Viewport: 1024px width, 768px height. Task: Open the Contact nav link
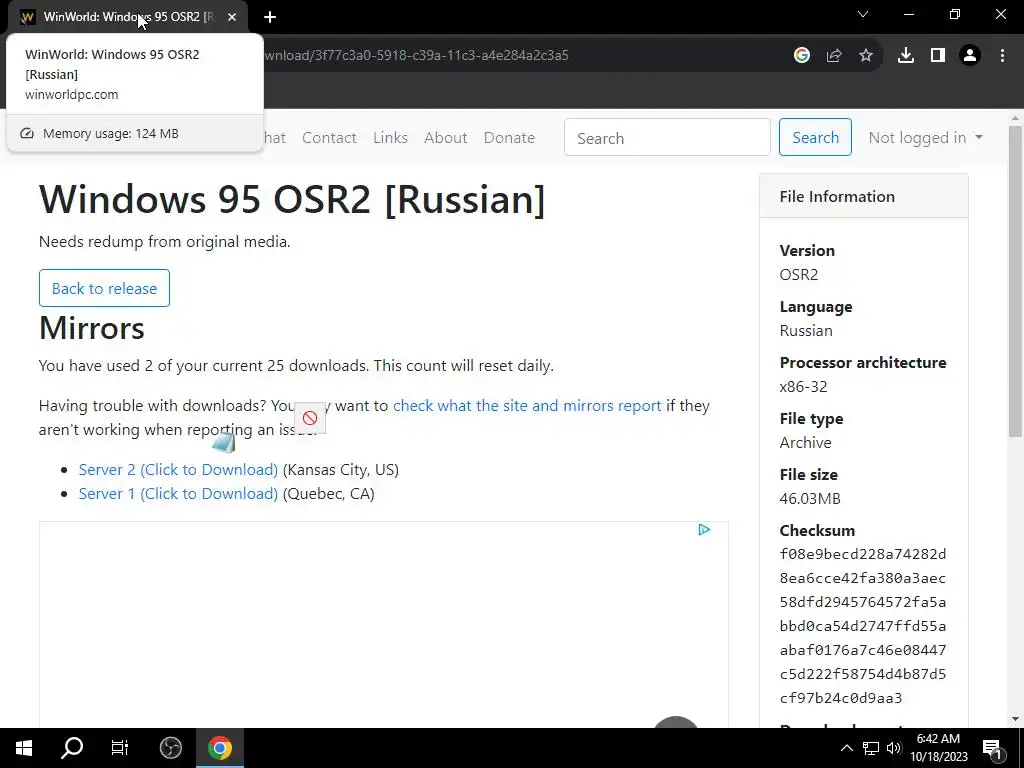(x=329, y=138)
